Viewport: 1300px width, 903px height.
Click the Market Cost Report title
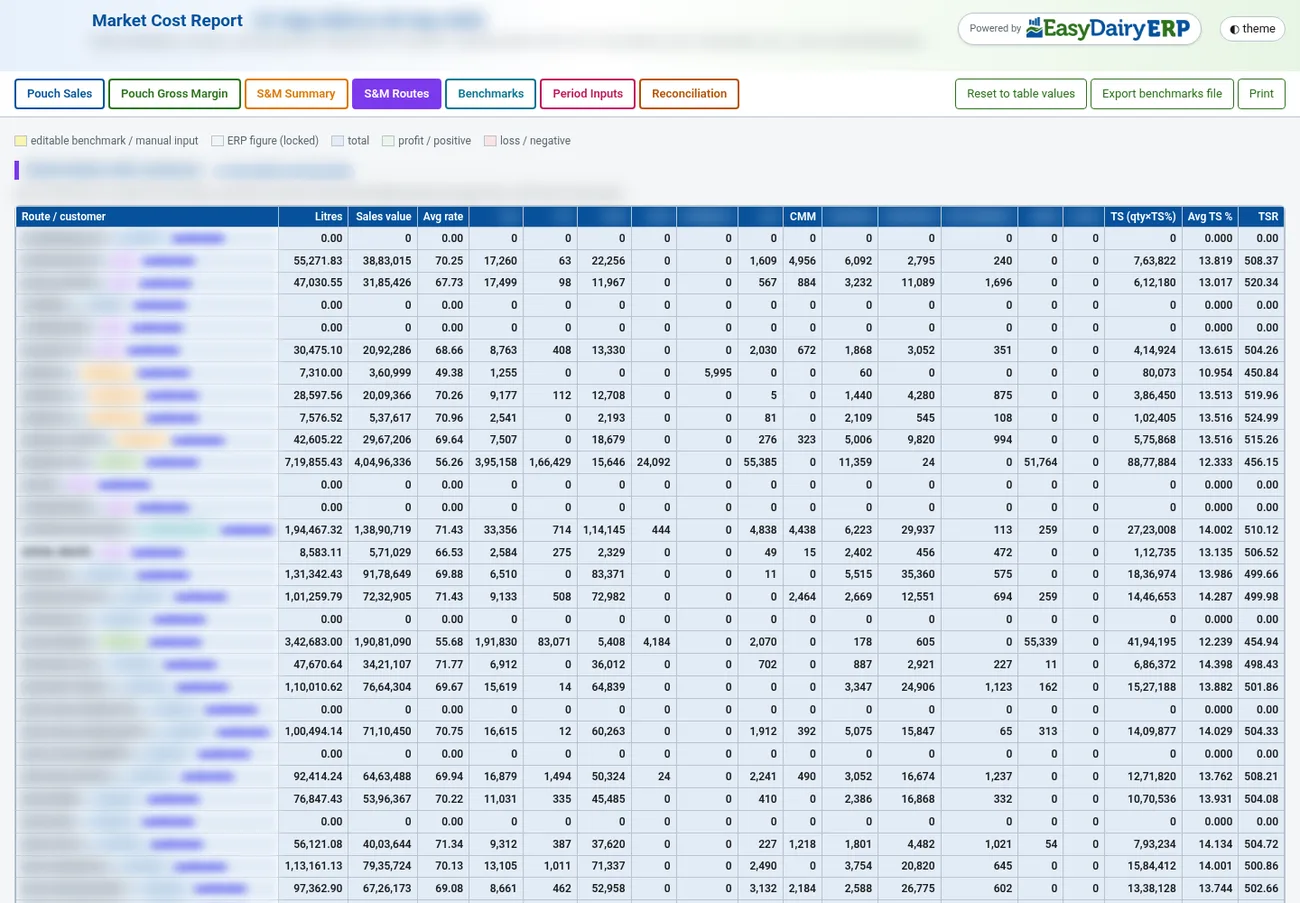pyautogui.click(x=167, y=20)
